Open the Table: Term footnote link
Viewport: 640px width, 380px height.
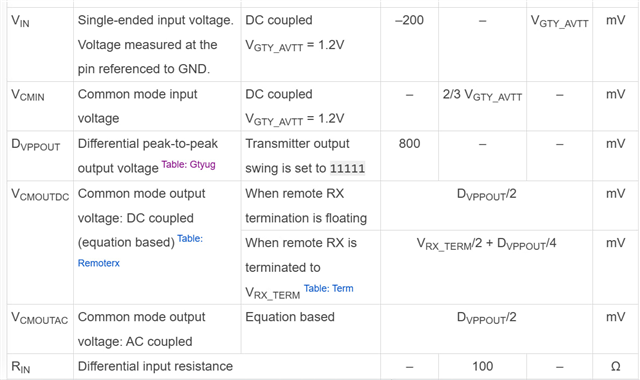pyautogui.click(x=328, y=288)
